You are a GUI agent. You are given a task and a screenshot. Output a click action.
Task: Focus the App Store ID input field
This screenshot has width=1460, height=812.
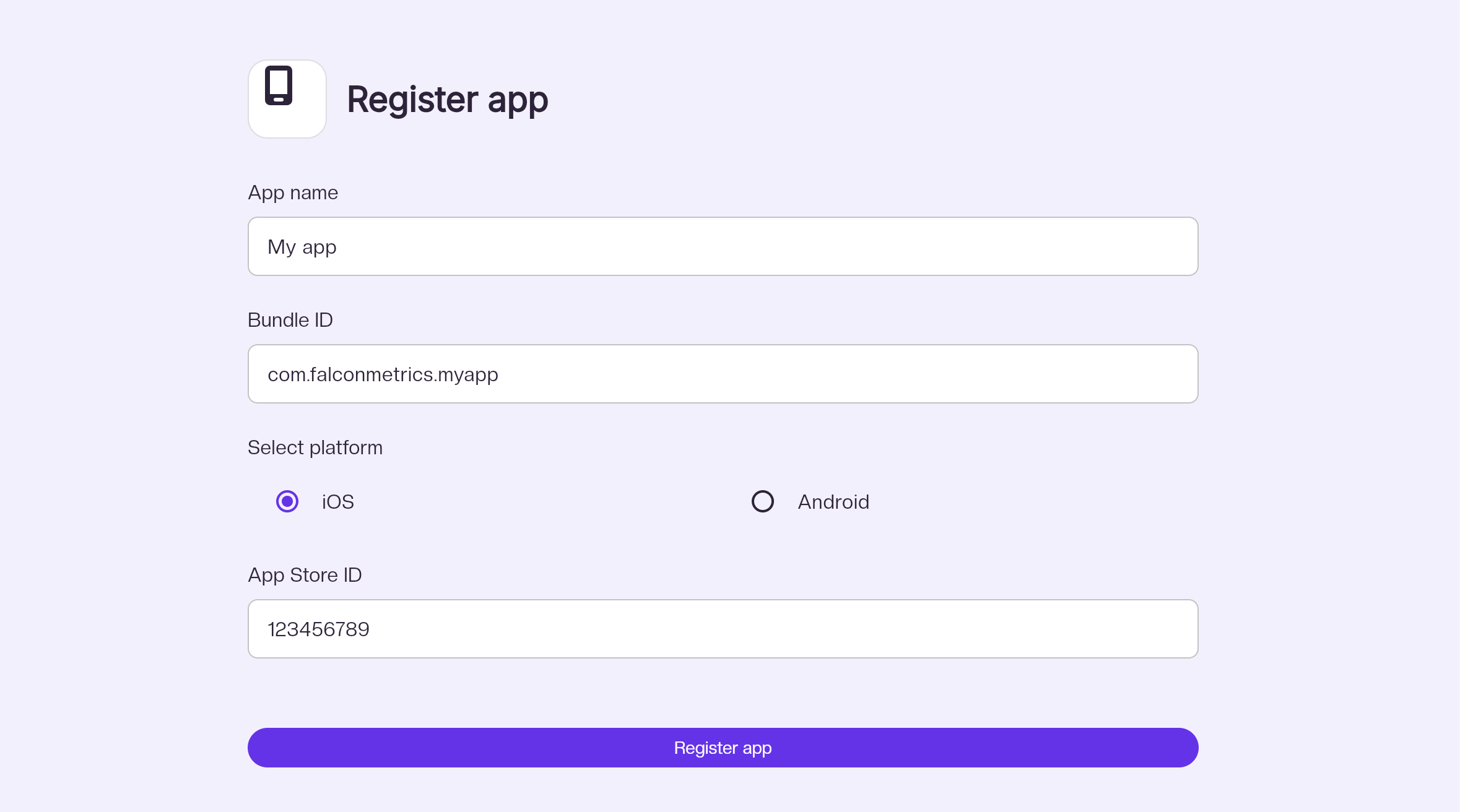click(x=723, y=629)
